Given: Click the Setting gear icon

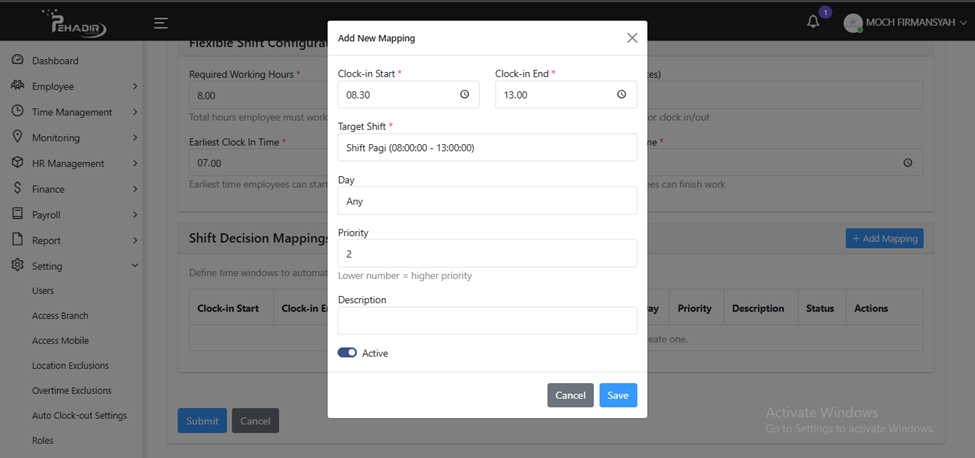Looking at the screenshot, I should (17, 265).
